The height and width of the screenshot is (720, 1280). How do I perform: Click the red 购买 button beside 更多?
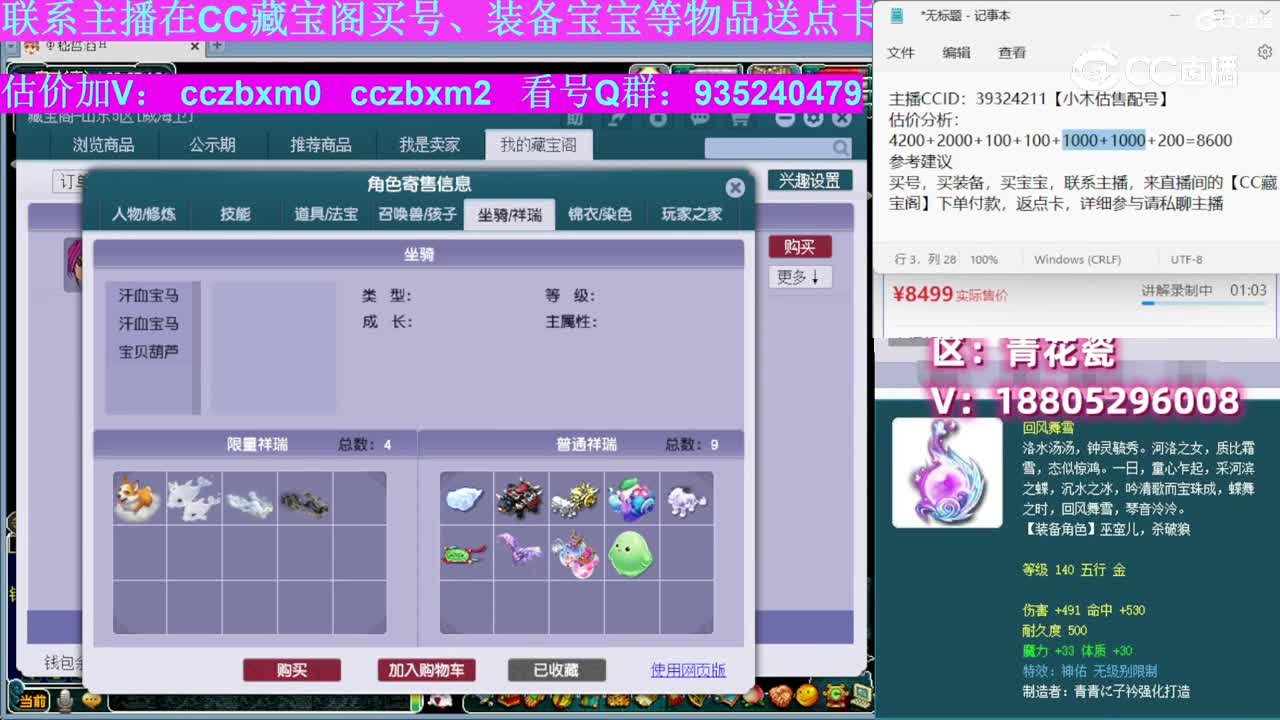click(x=800, y=246)
